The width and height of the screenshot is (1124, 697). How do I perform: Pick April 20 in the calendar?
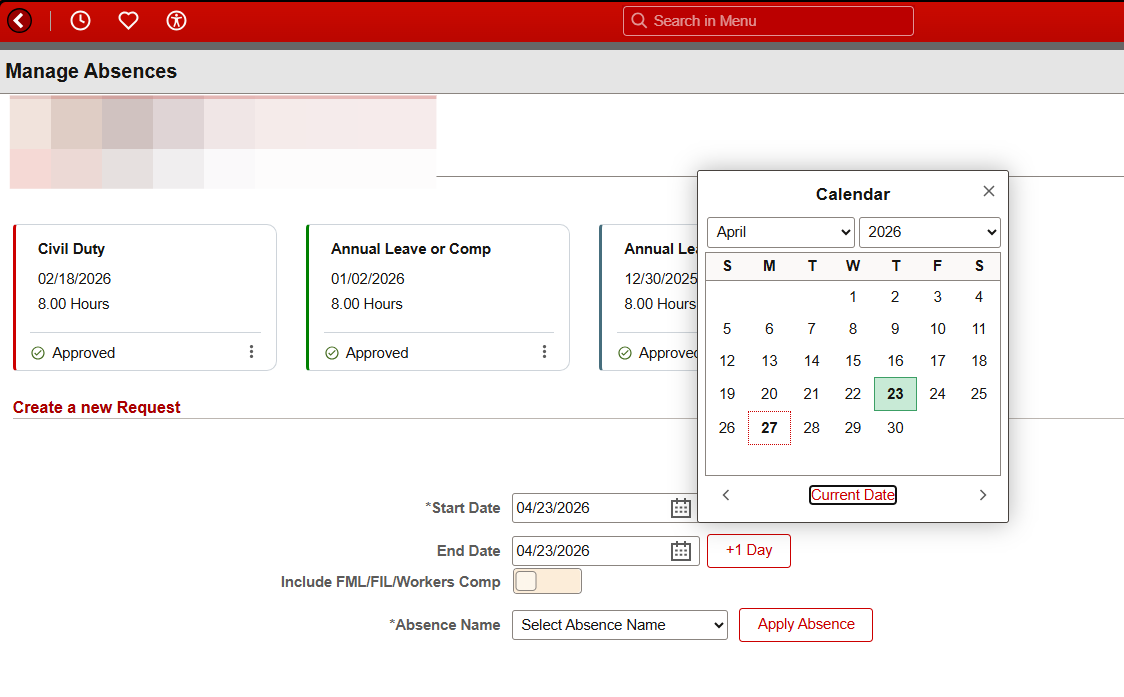[769, 394]
